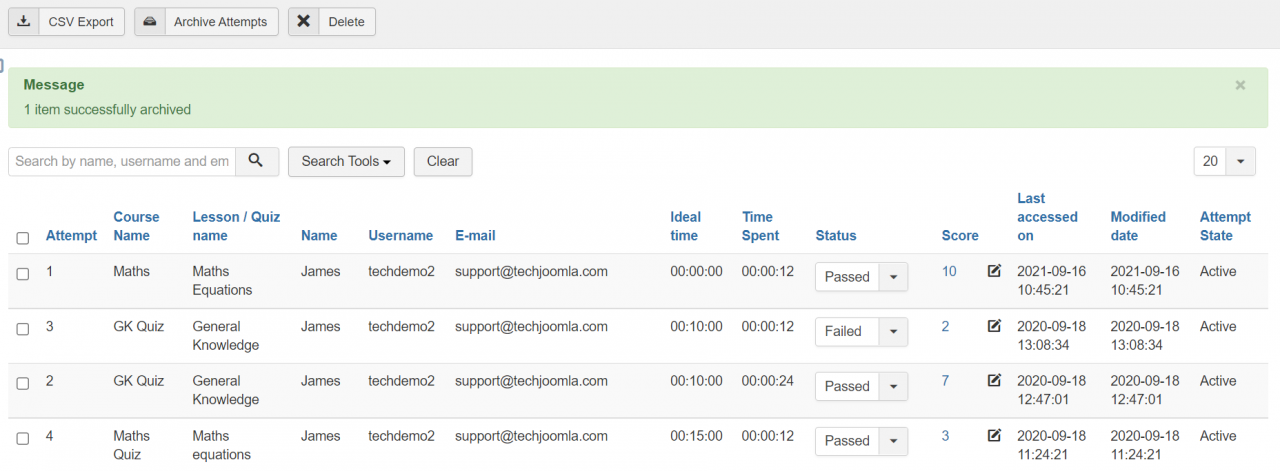Open status dropdown showing Failed

coord(861,332)
